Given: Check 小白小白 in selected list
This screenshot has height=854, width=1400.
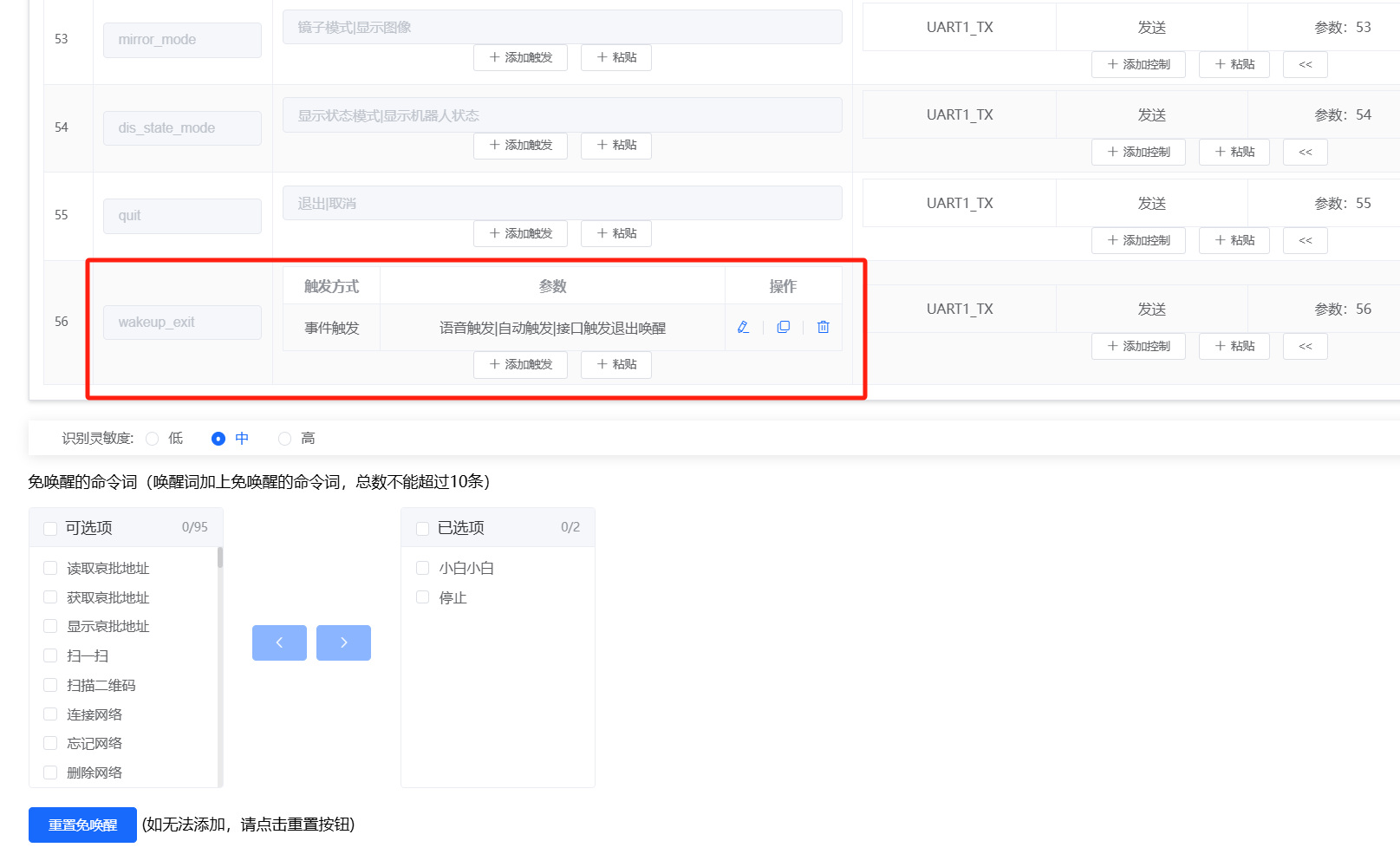Looking at the screenshot, I should click(x=423, y=568).
